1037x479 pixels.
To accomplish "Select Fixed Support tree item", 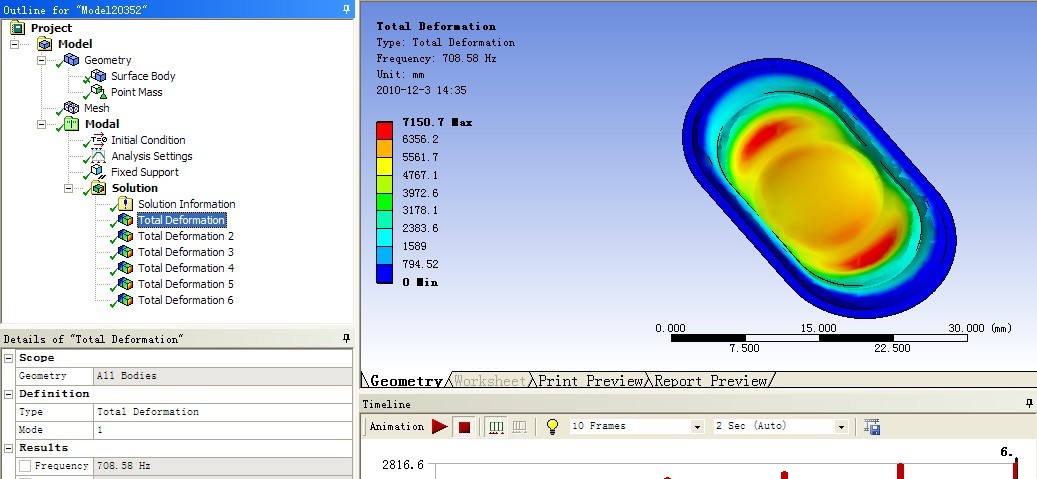I will (x=145, y=172).
